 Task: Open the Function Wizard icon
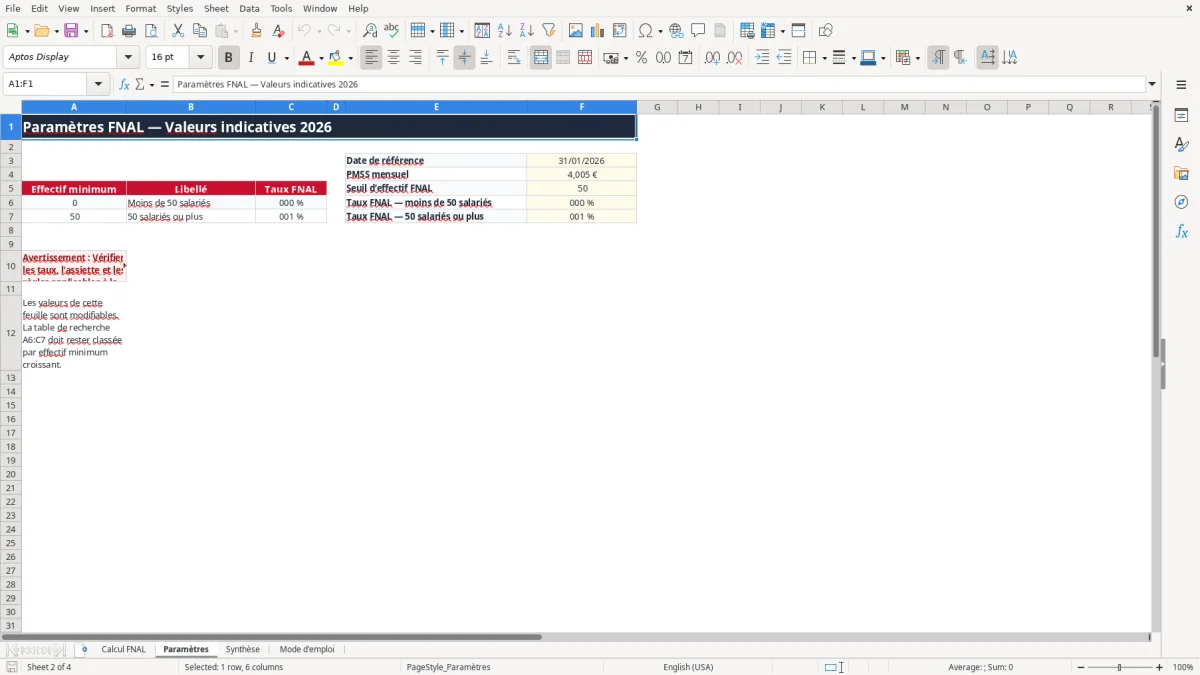[x=125, y=85]
